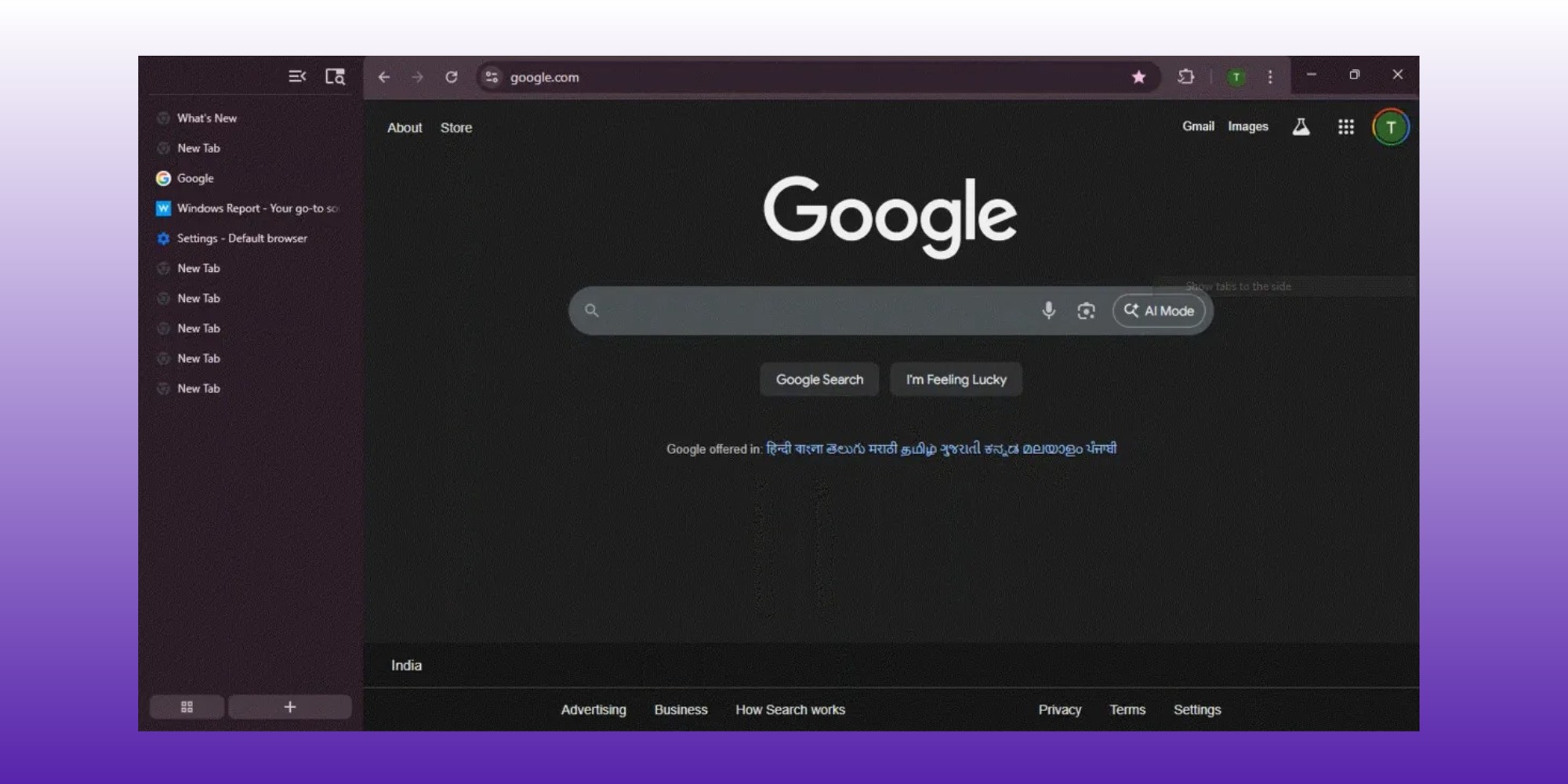Image resolution: width=1568 pixels, height=784 pixels.
Task: Collapse the vertical tabs sidebar
Action: click(x=297, y=77)
